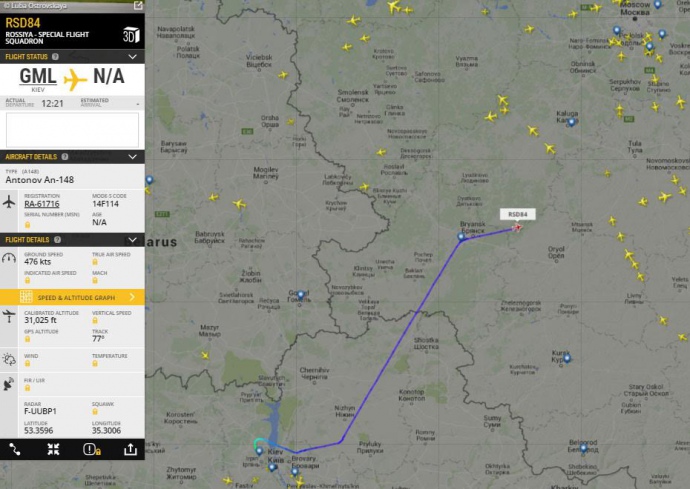Click the Flight Status help question mark
This screenshot has width=690, height=489.
tap(55, 57)
